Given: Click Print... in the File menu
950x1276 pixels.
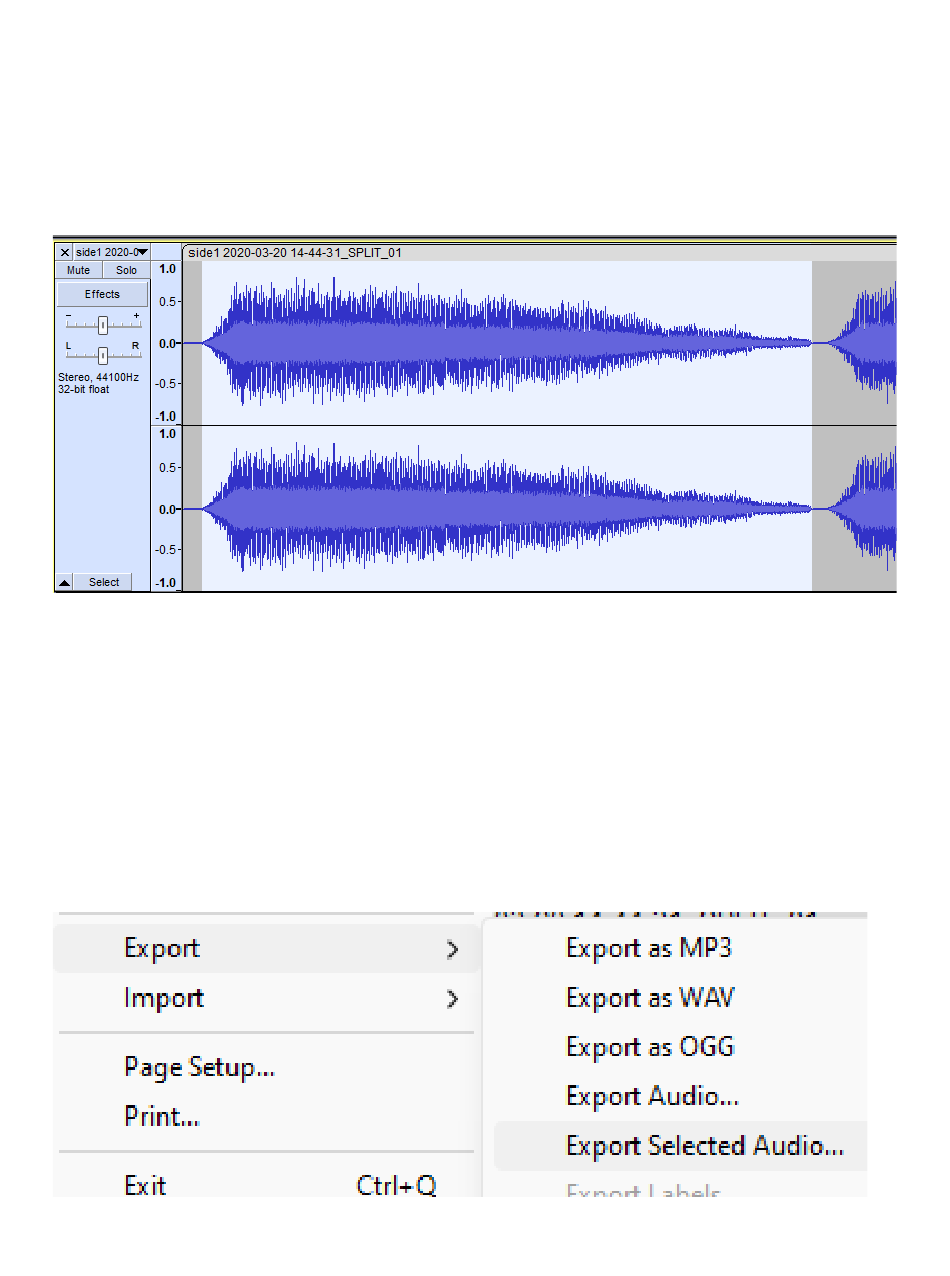Looking at the screenshot, I should tap(162, 1116).
